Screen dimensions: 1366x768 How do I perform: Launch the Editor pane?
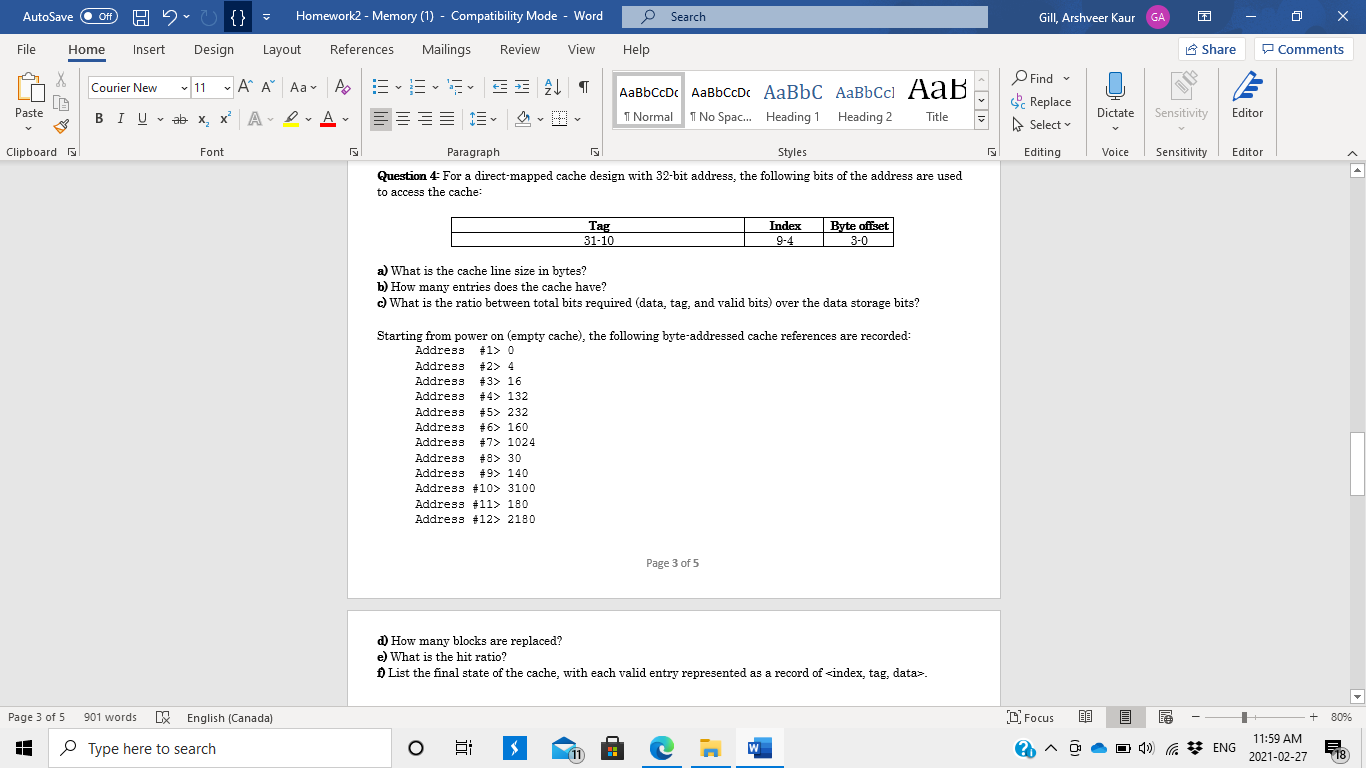pos(1247,97)
